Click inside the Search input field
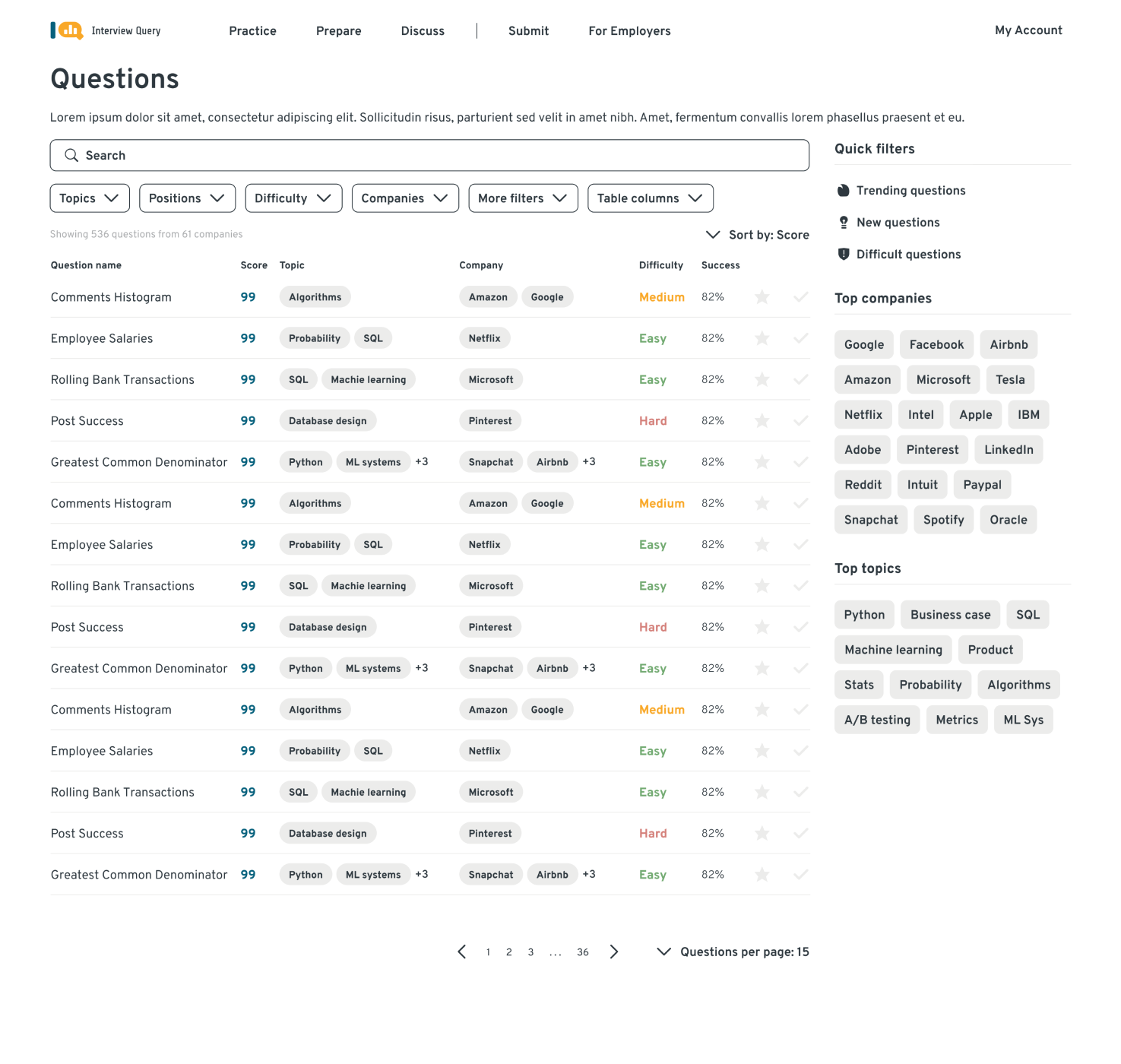 coord(429,155)
